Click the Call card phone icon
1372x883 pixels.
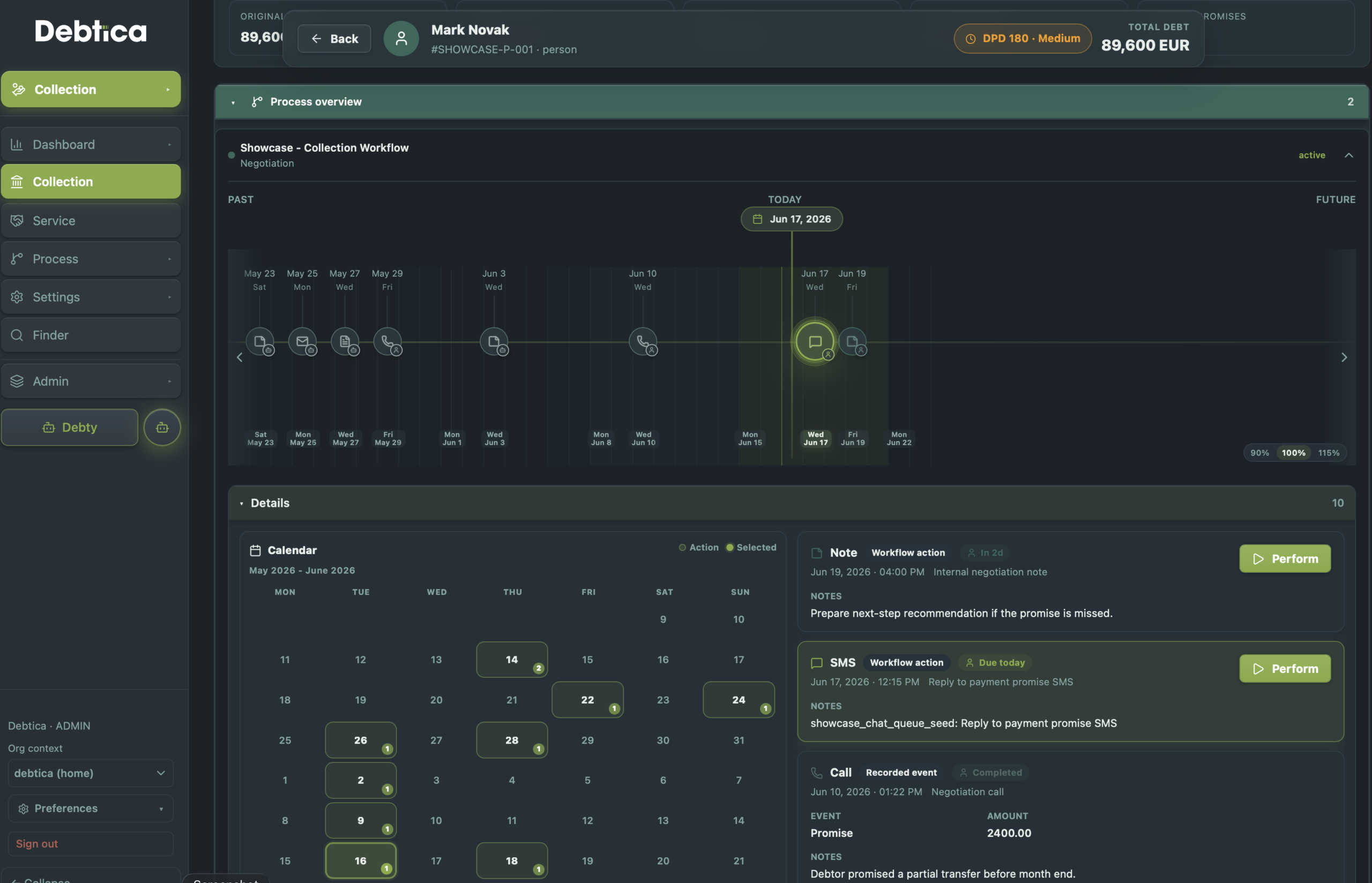click(x=817, y=773)
